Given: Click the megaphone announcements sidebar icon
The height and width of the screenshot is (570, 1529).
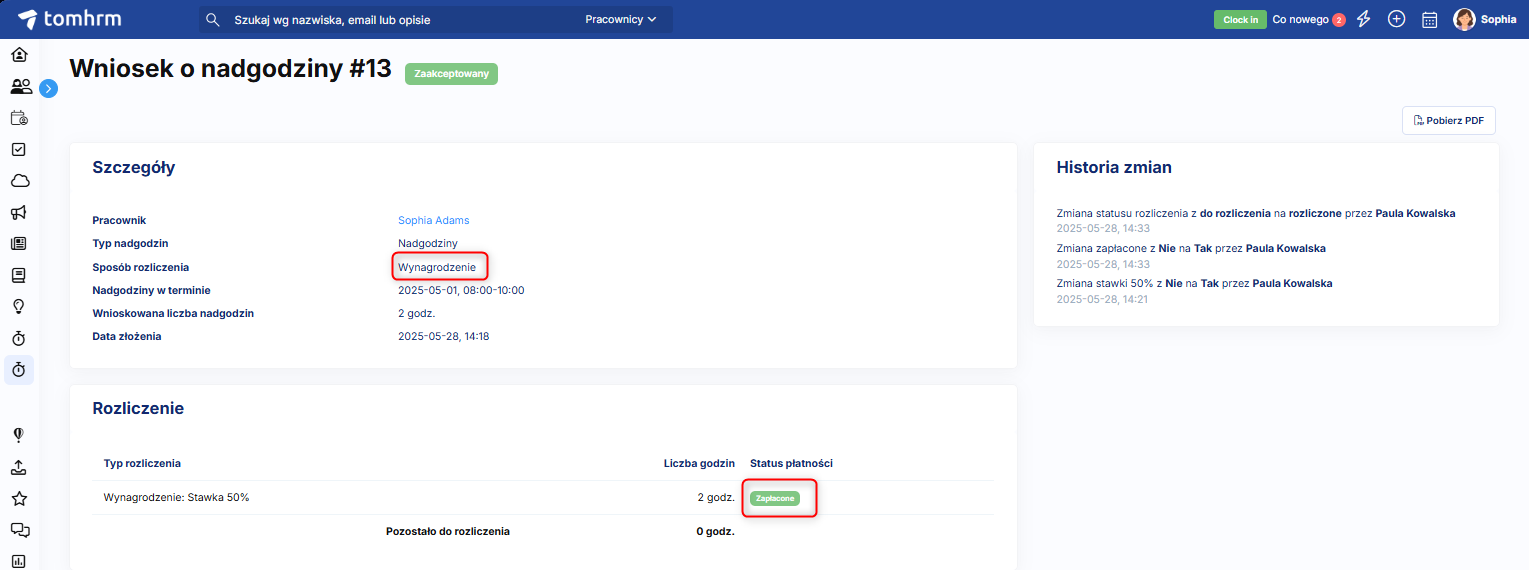Looking at the screenshot, I should point(19,212).
